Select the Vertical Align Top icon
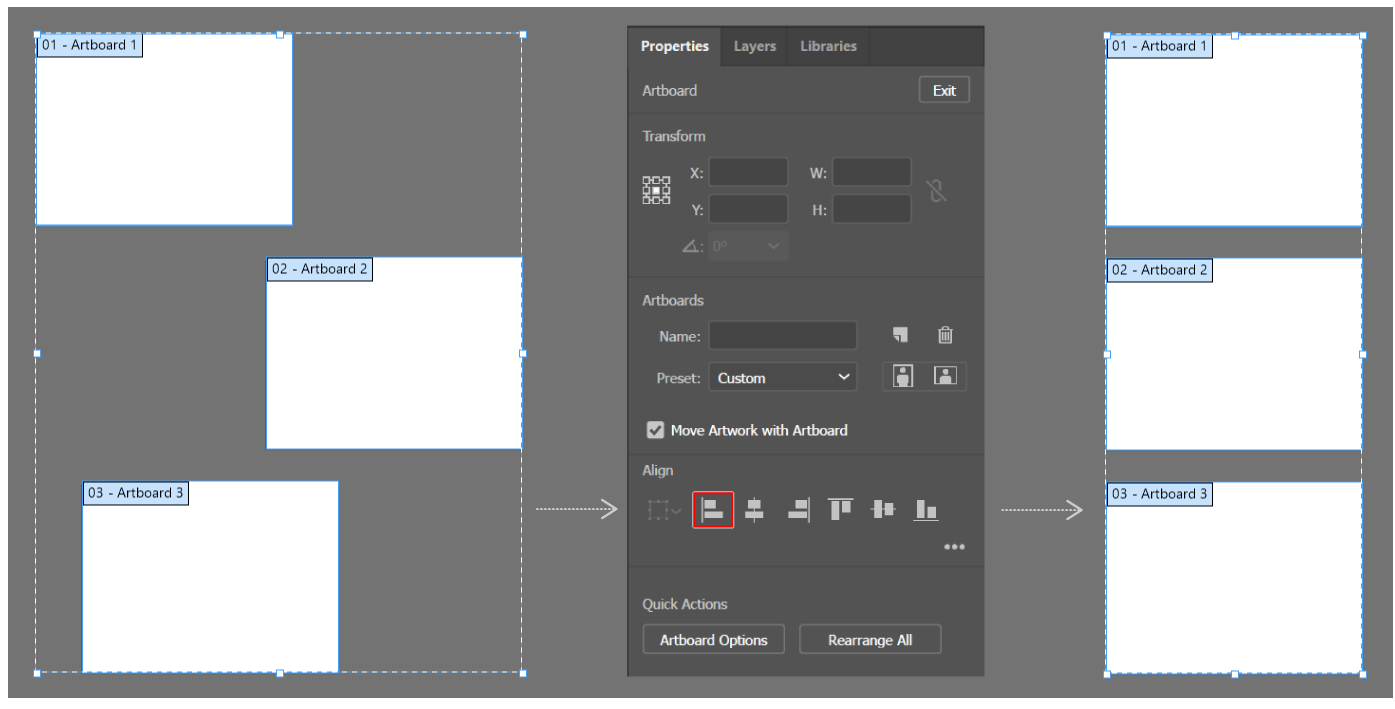This screenshot has width=1395, height=709. [x=840, y=509]
